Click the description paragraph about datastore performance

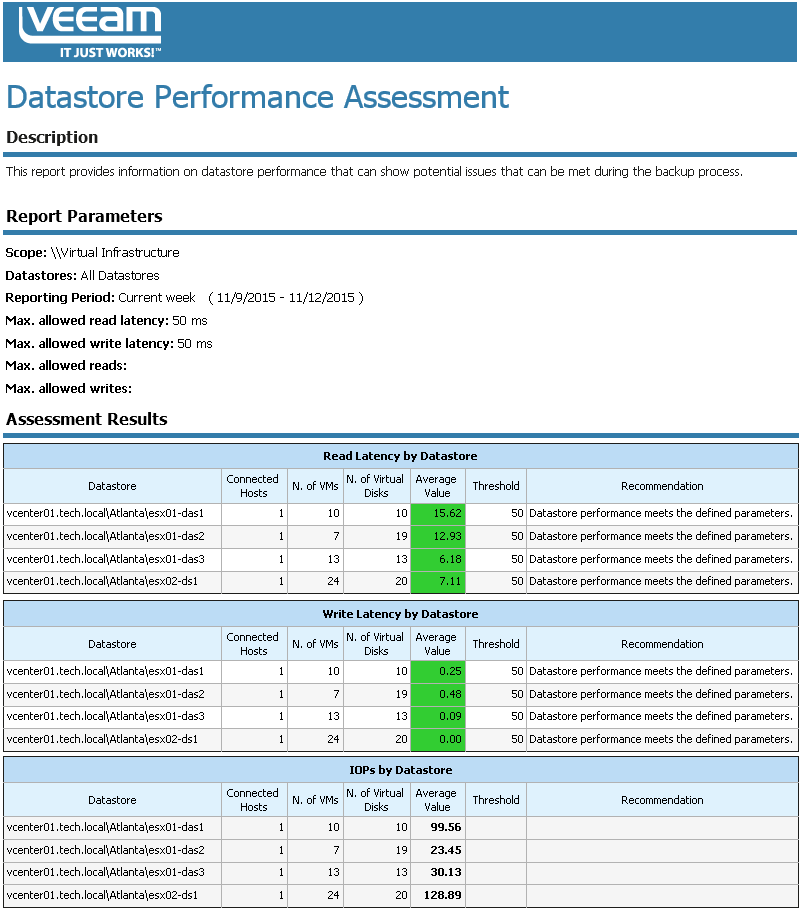point(374,172)
